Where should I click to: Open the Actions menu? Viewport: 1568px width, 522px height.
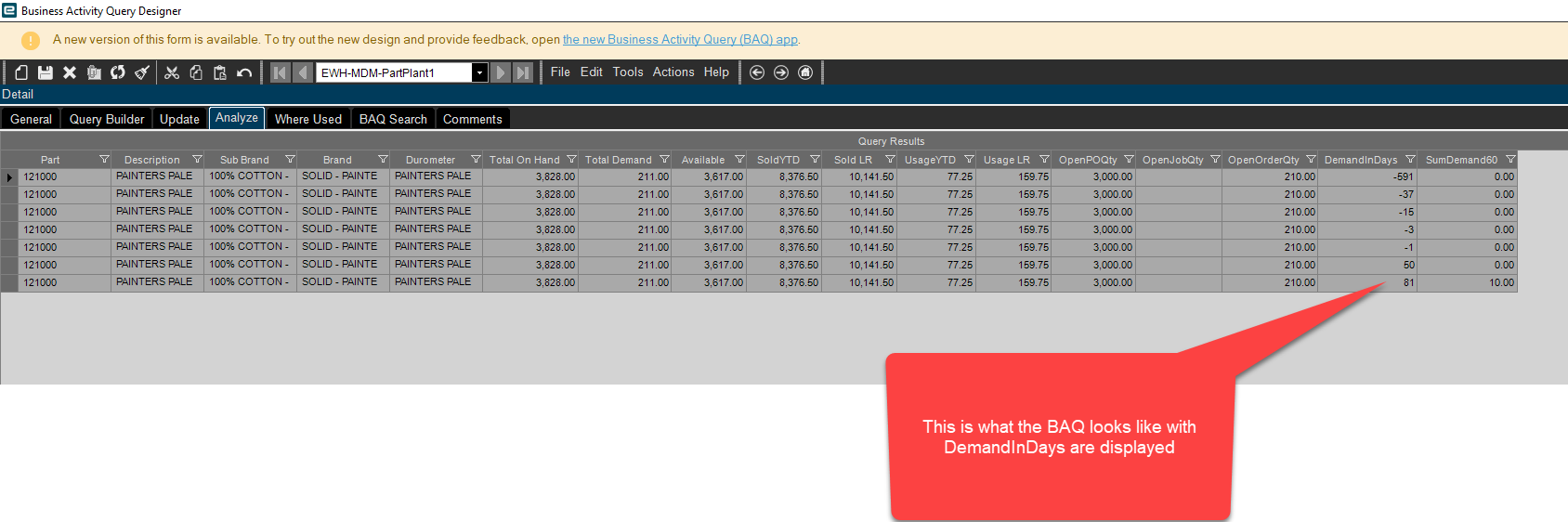pyautogui.click(x=673, y=72)
